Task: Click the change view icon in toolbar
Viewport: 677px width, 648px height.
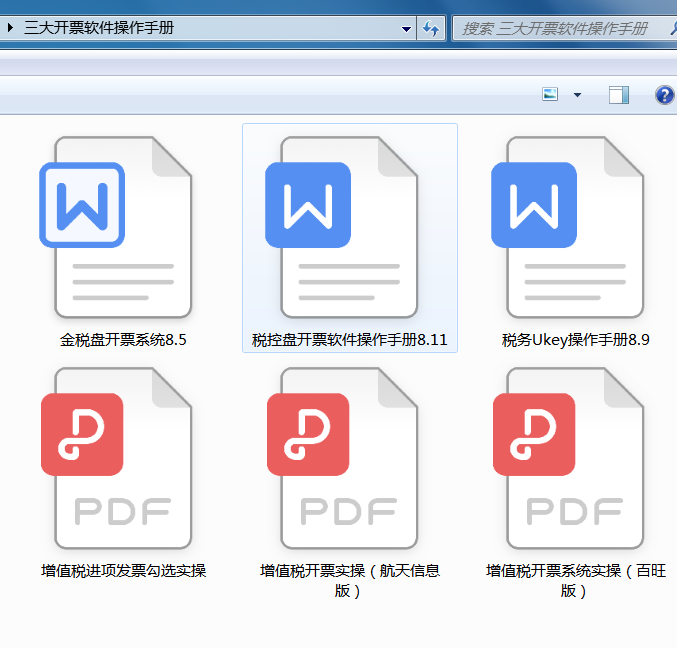Action: click(550, 95)
